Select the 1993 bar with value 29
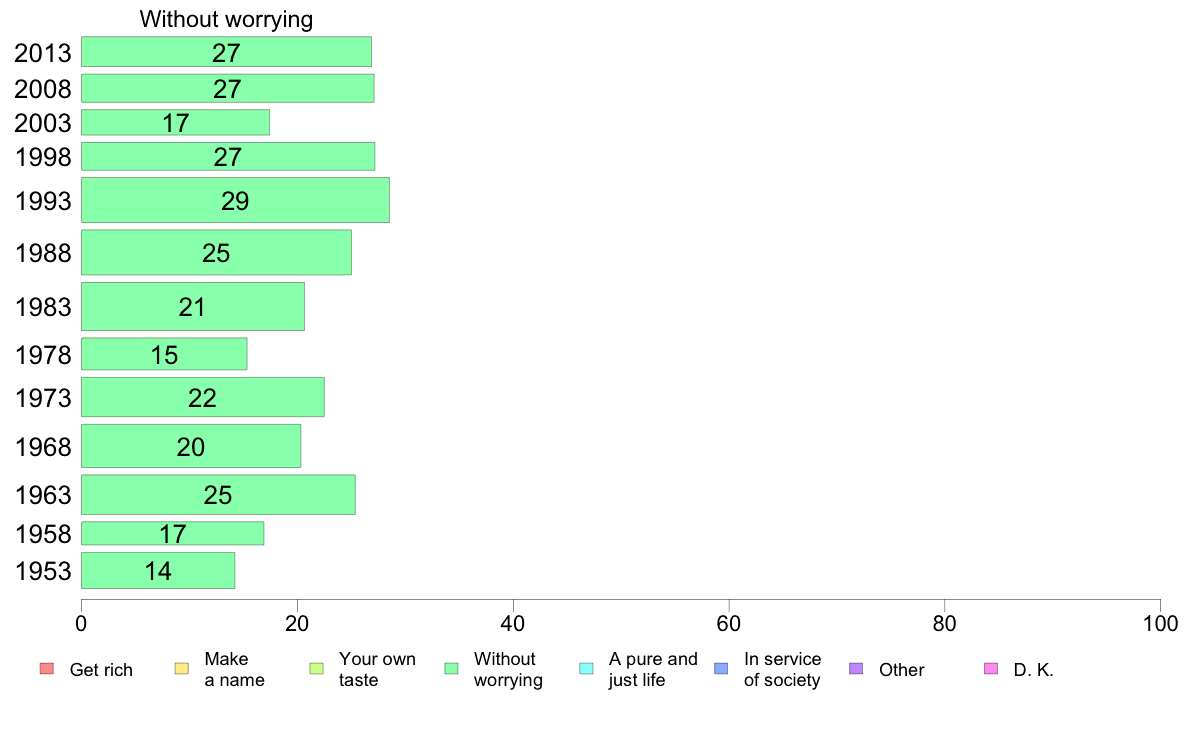This screenshot has height=736, width=1188. [235, 200]
